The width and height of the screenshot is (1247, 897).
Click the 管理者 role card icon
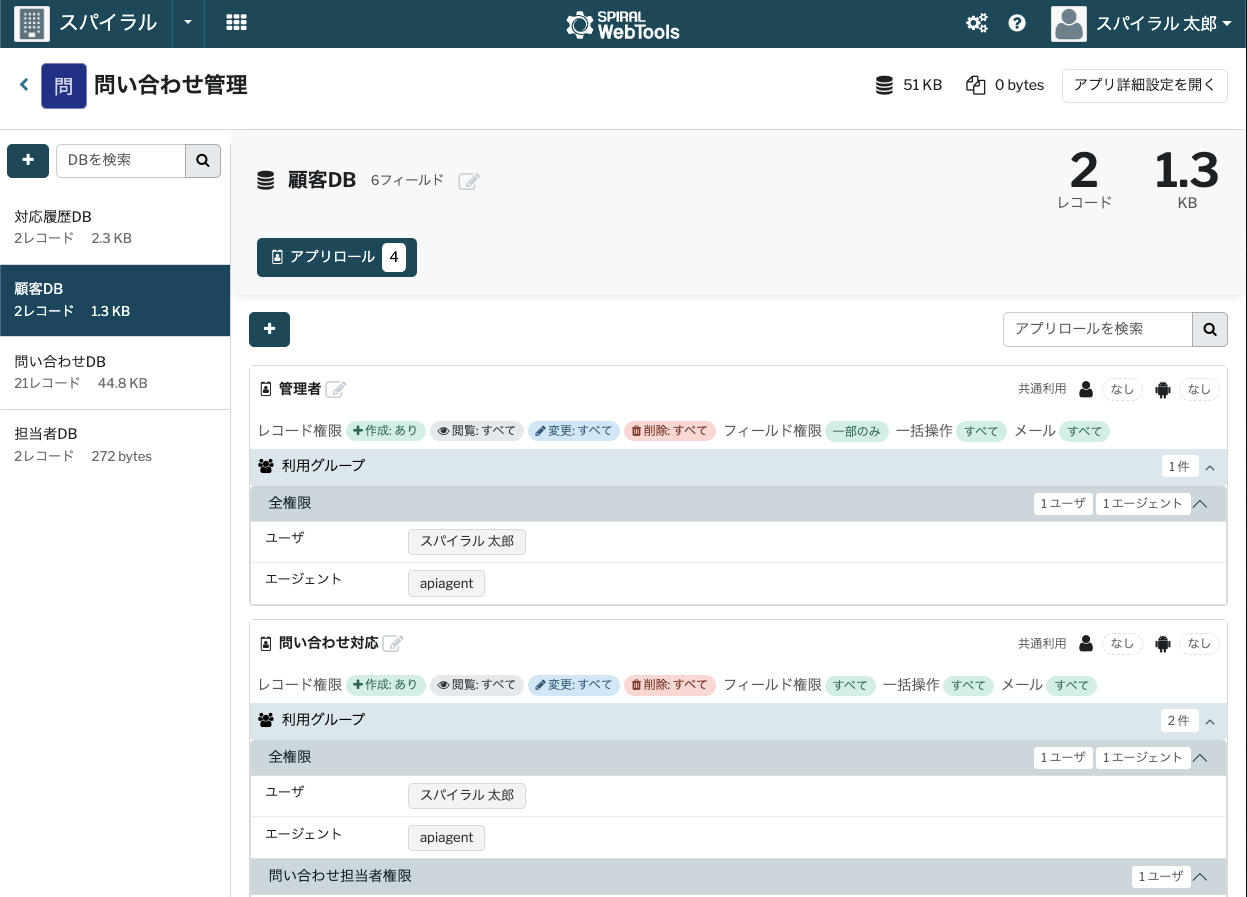pyautogui.click(x=266, y=390)
